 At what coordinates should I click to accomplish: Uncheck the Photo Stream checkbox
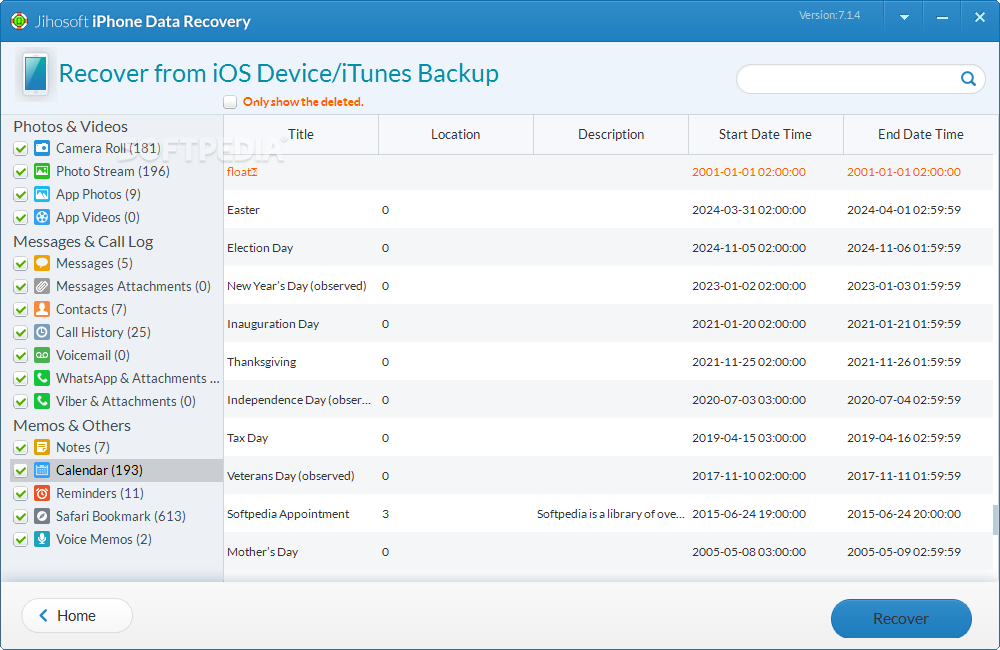pos(20,172)
